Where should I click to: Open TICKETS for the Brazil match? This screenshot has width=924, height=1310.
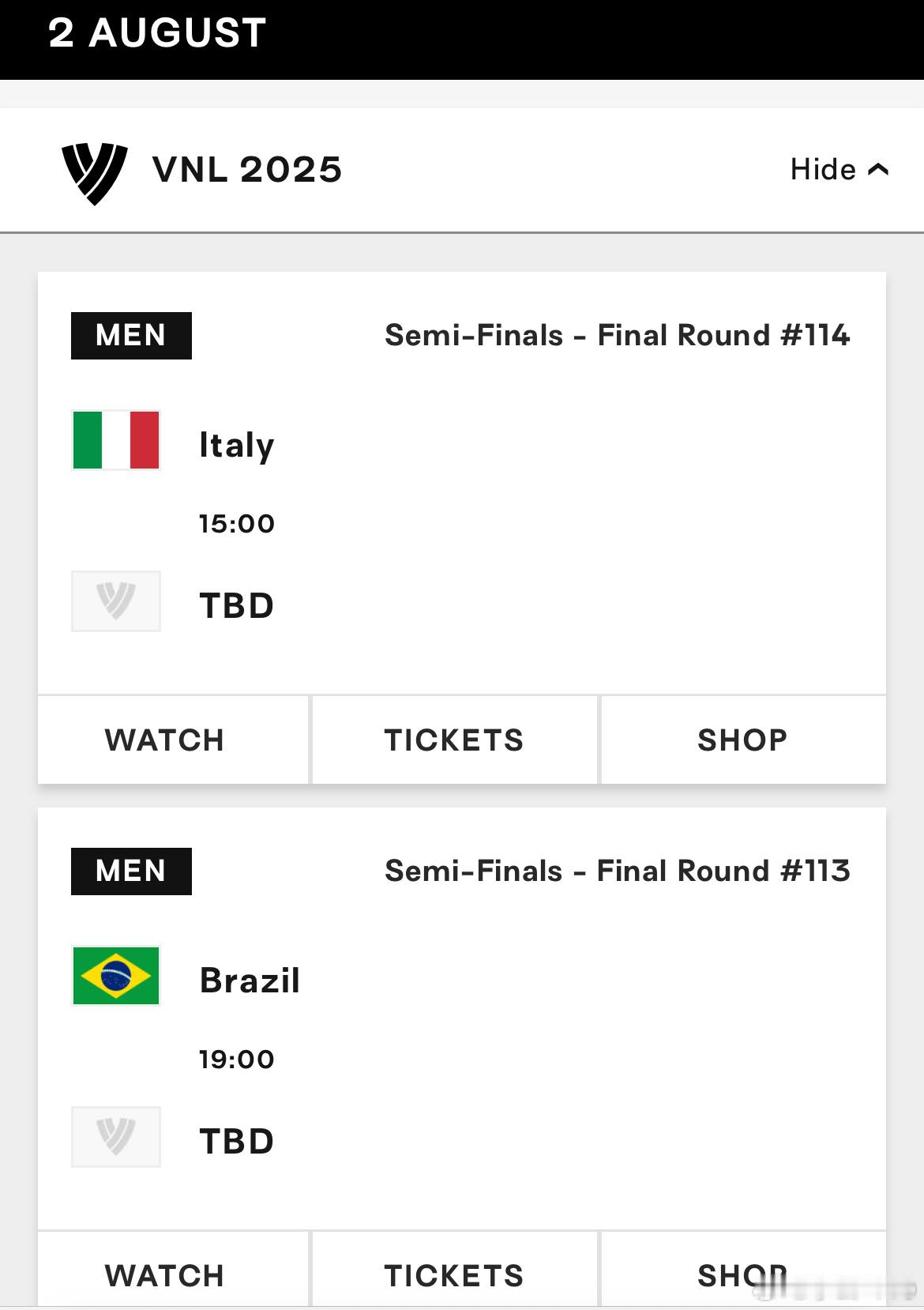tap(455, 1269)
